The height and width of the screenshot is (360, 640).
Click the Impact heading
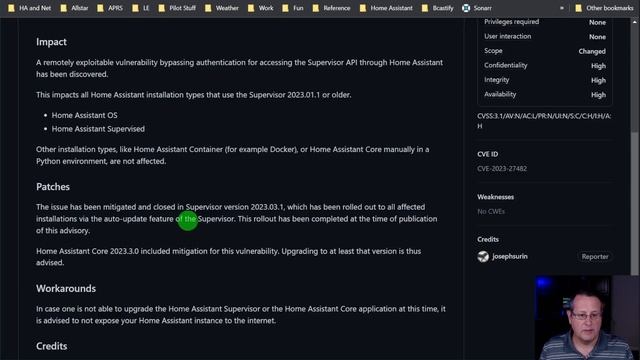pos(51,42)
